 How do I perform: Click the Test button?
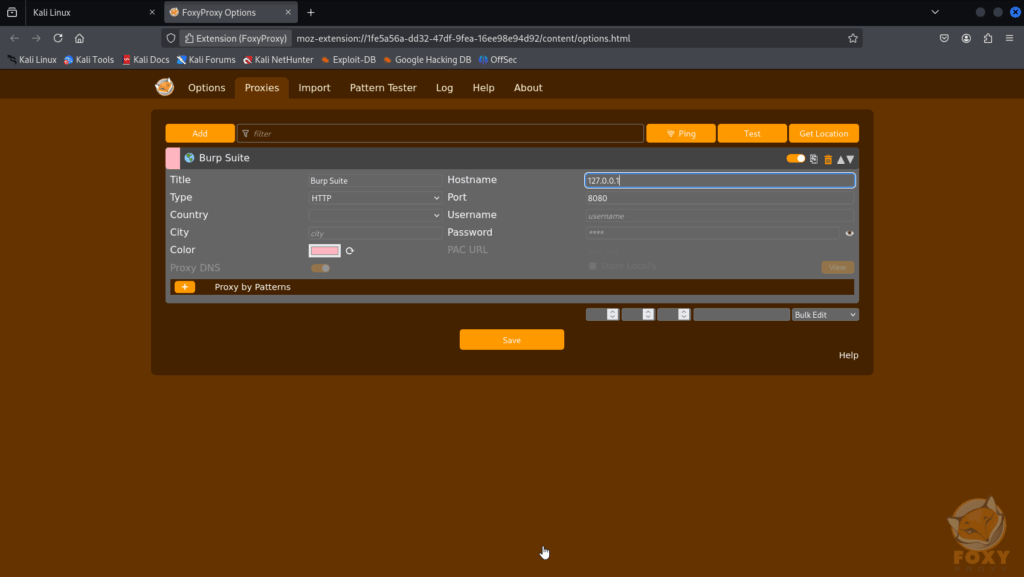(x=752, y=133)
